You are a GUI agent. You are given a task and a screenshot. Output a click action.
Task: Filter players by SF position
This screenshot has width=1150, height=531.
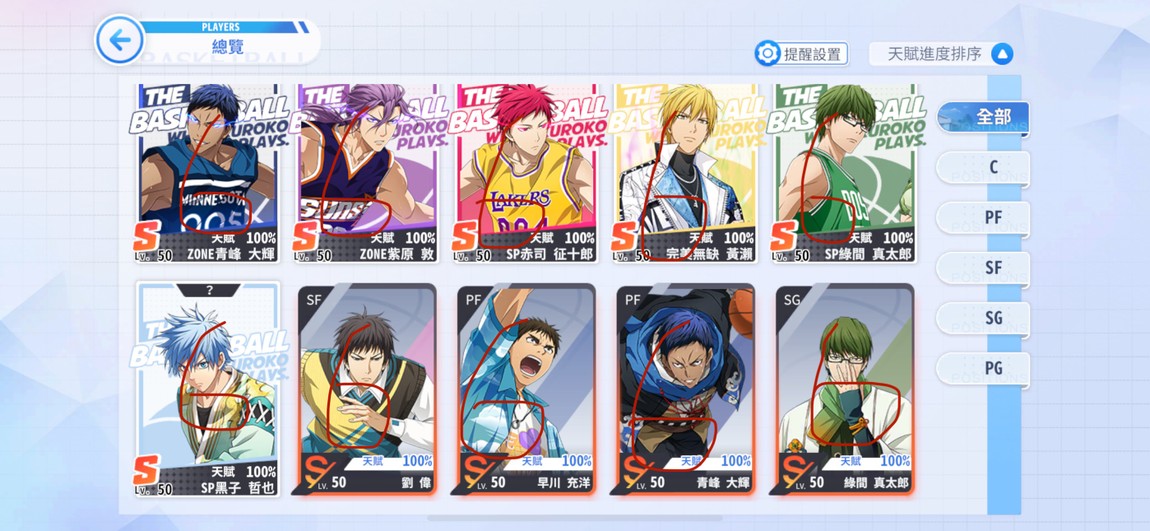983,268
